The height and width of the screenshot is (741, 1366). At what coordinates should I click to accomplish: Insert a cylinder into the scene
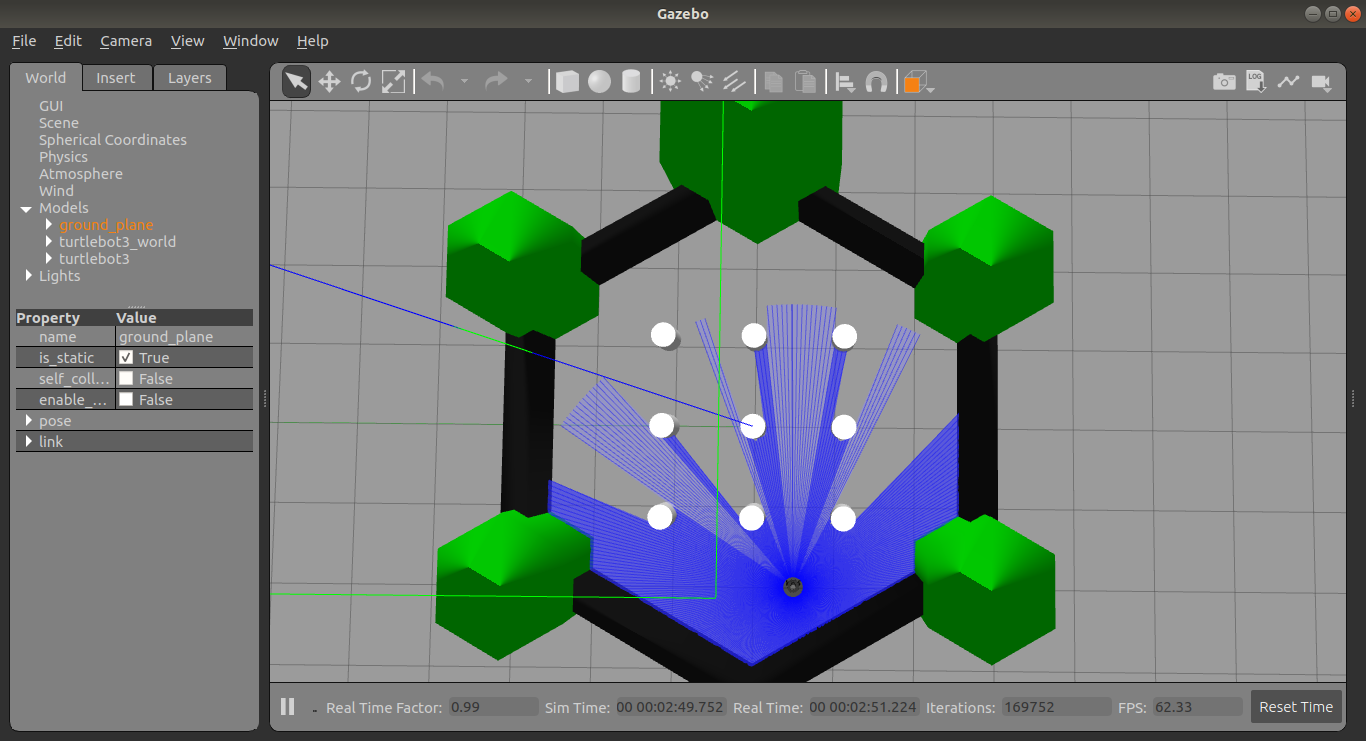[630, 81]
